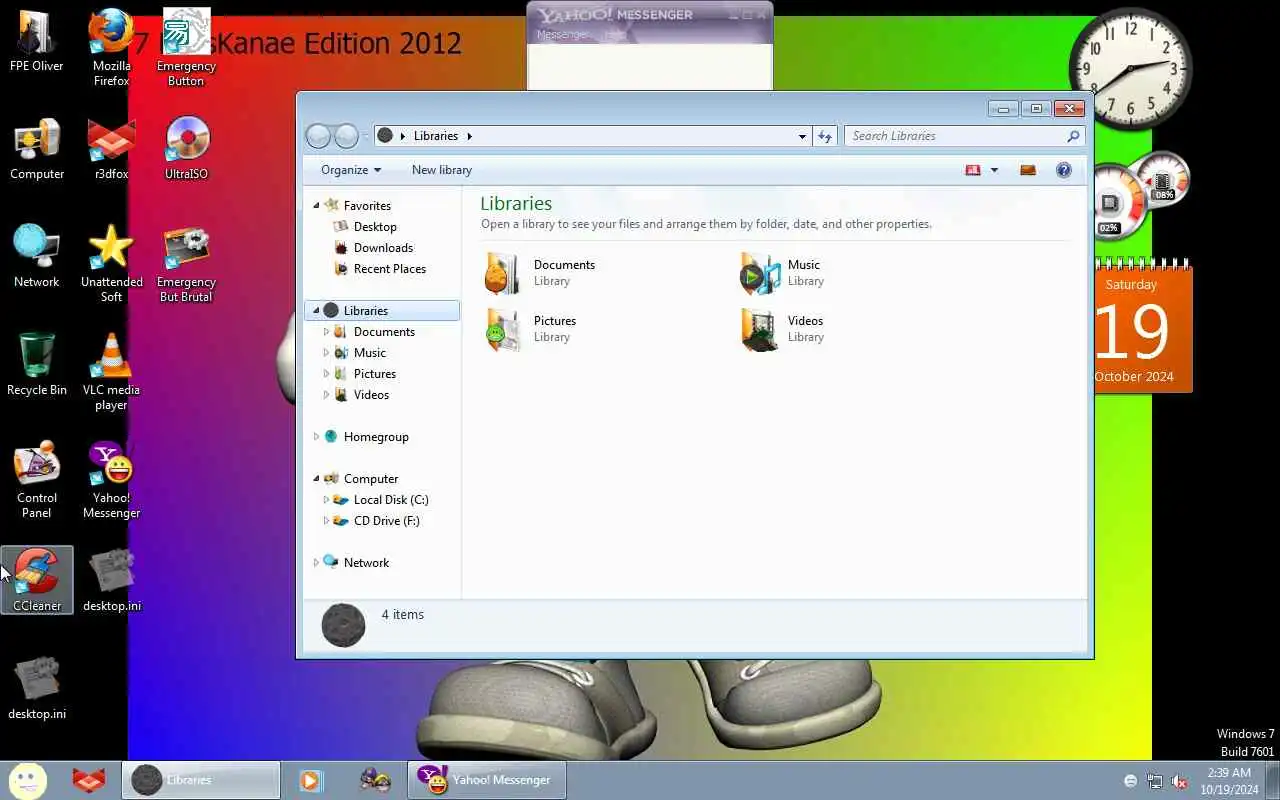This screenshot has width=1280, height=800.
Task: Collapse the Libraries tree section
Action: pyautogui.click(x=316, y=310)
